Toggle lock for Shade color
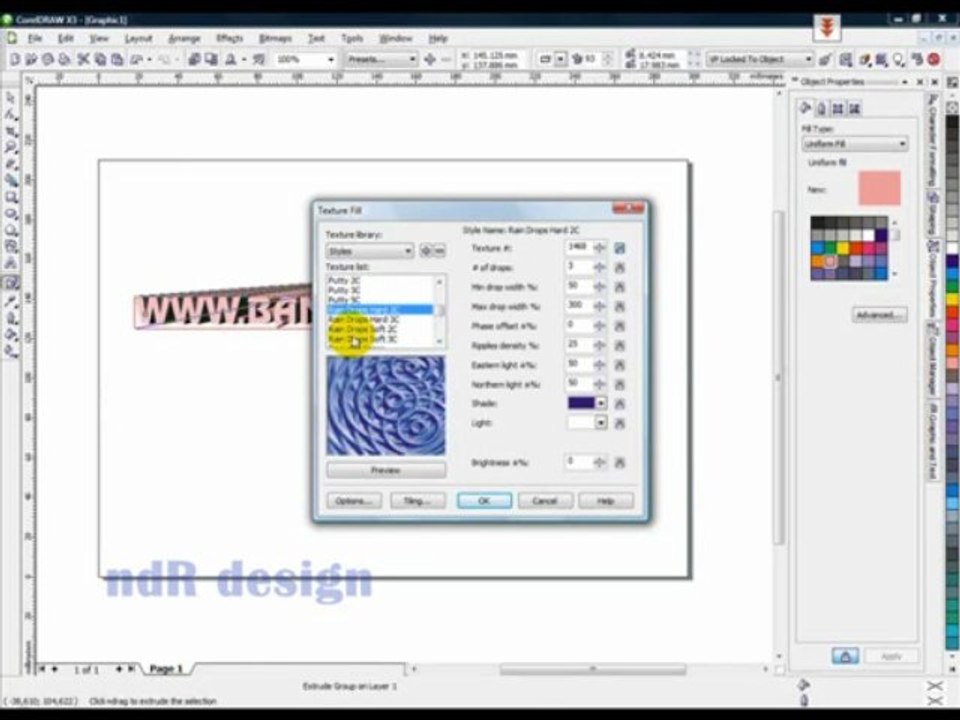The width and height of the screenshot is (960, 720). pos(620,403)
